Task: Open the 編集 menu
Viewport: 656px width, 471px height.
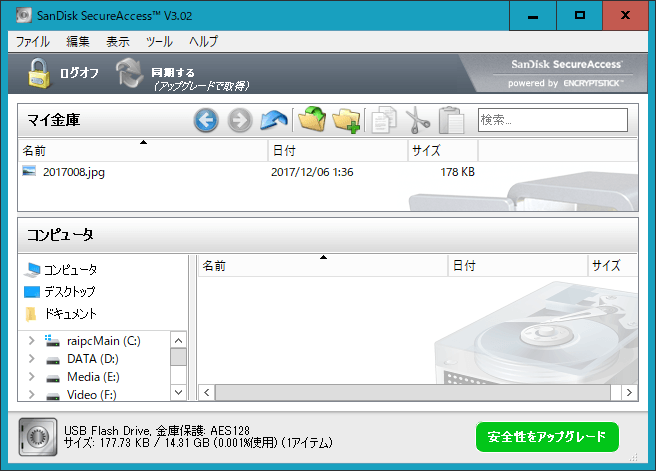Action: (78, 41)
